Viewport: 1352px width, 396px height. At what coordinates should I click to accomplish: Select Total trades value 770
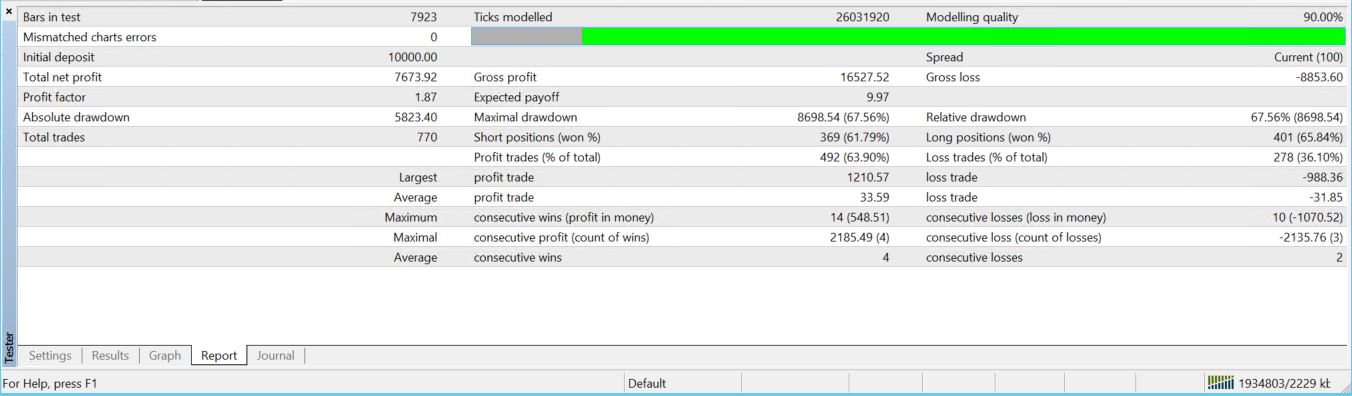pos(427,137)
